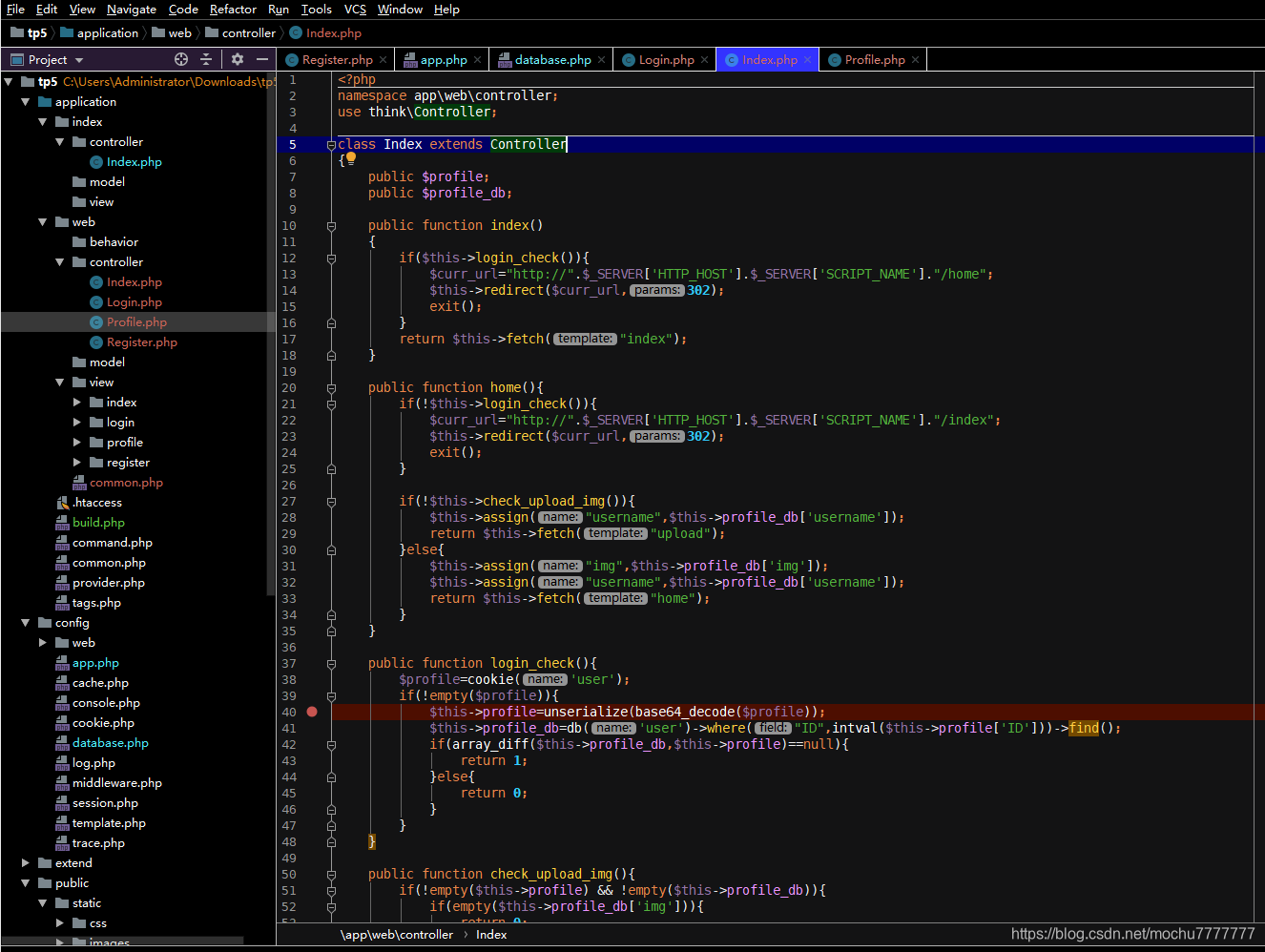
Task: Click the tp5 breadcrumb in navigation bar
Action: point(29,32)
